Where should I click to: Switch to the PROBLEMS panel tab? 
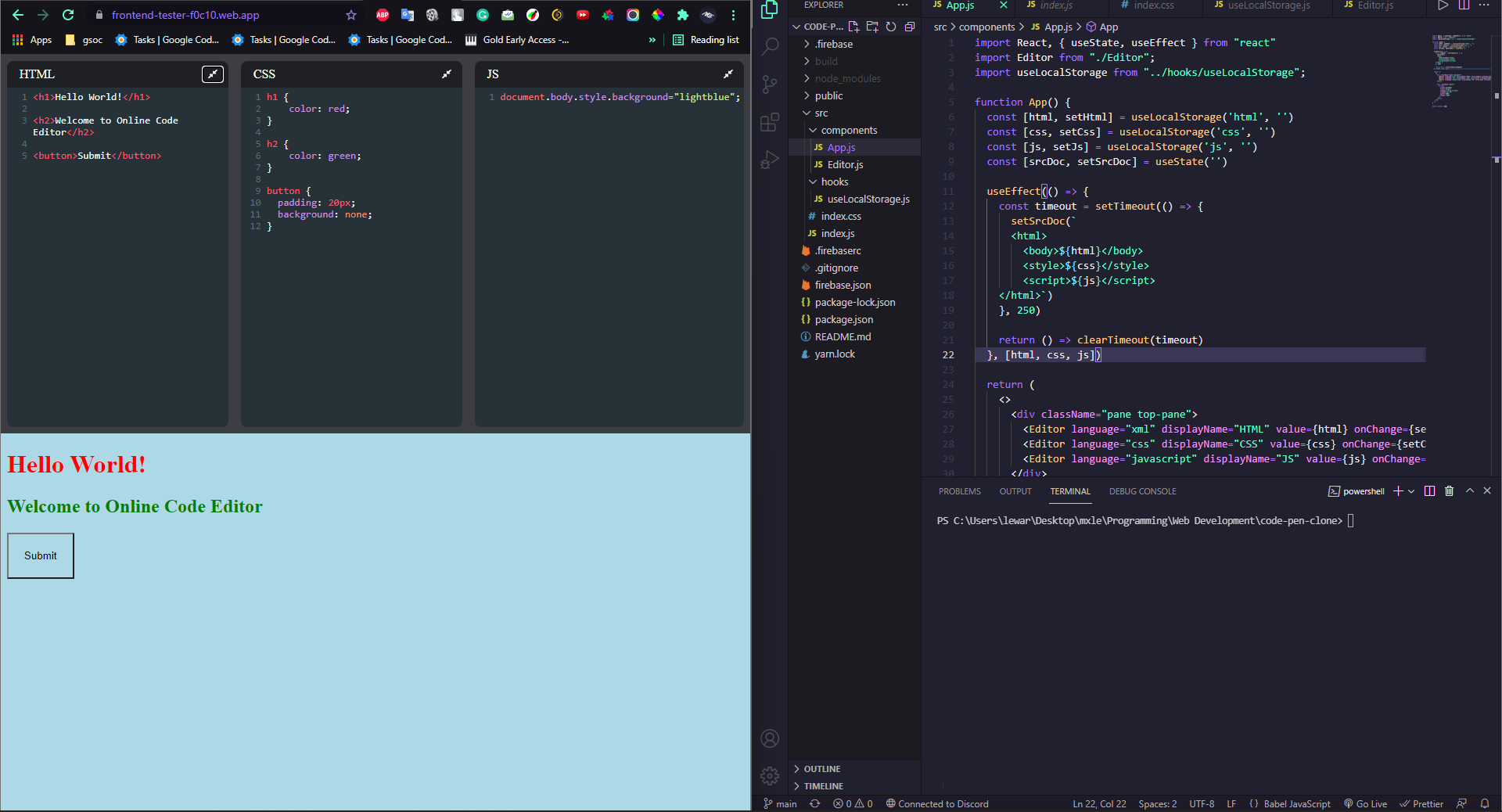959,491
